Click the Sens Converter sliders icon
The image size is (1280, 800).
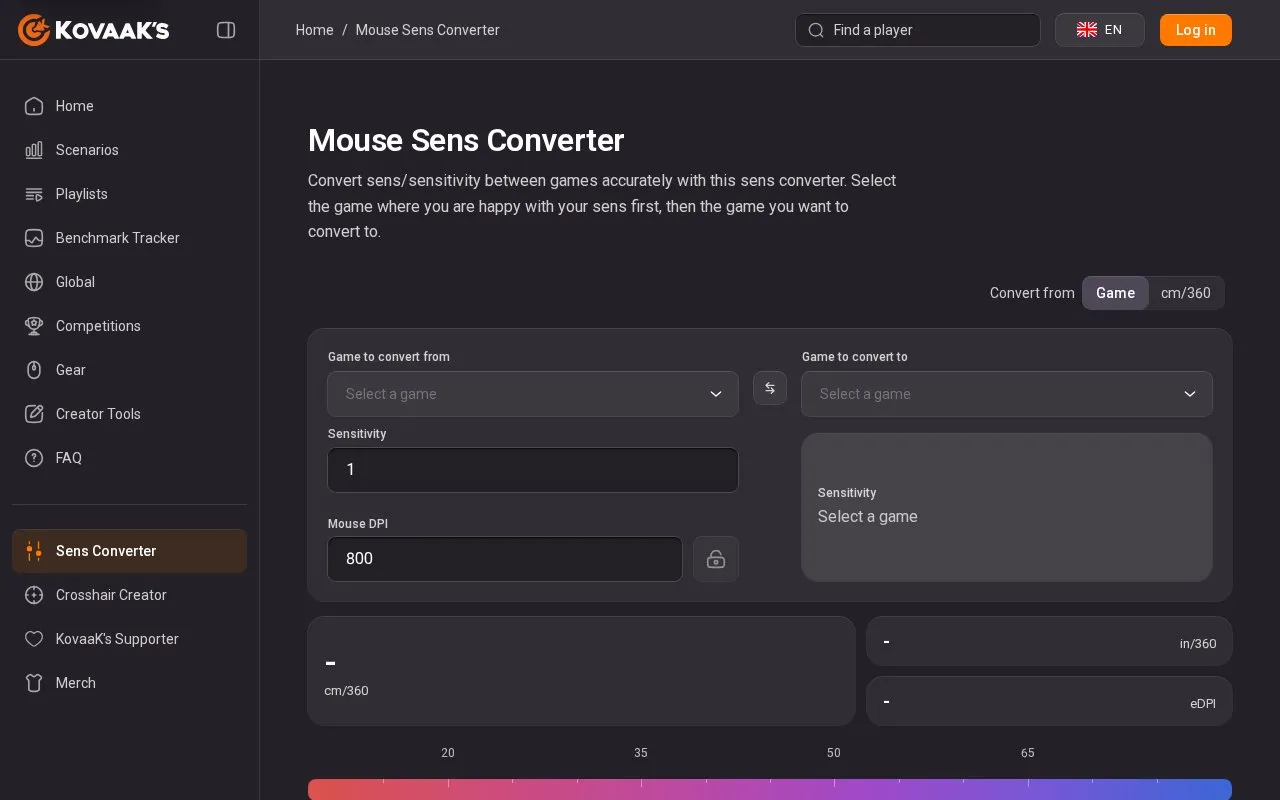coord(34,551)
